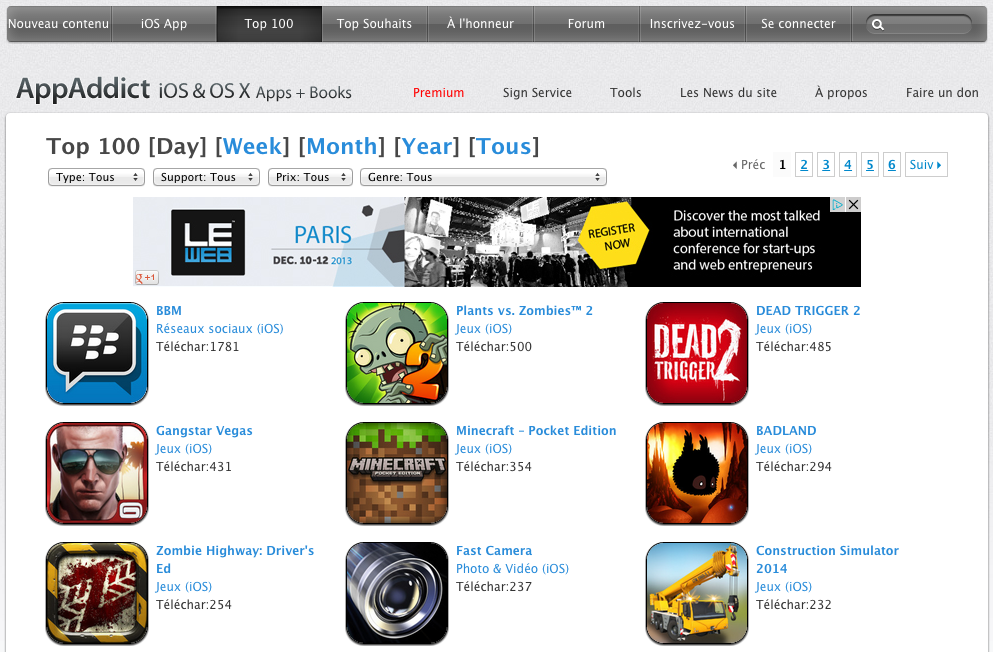The width and height of the screenshot is (993, 652).
Task: Switch to the Top Souhaits tab
Action: point(374,24)
